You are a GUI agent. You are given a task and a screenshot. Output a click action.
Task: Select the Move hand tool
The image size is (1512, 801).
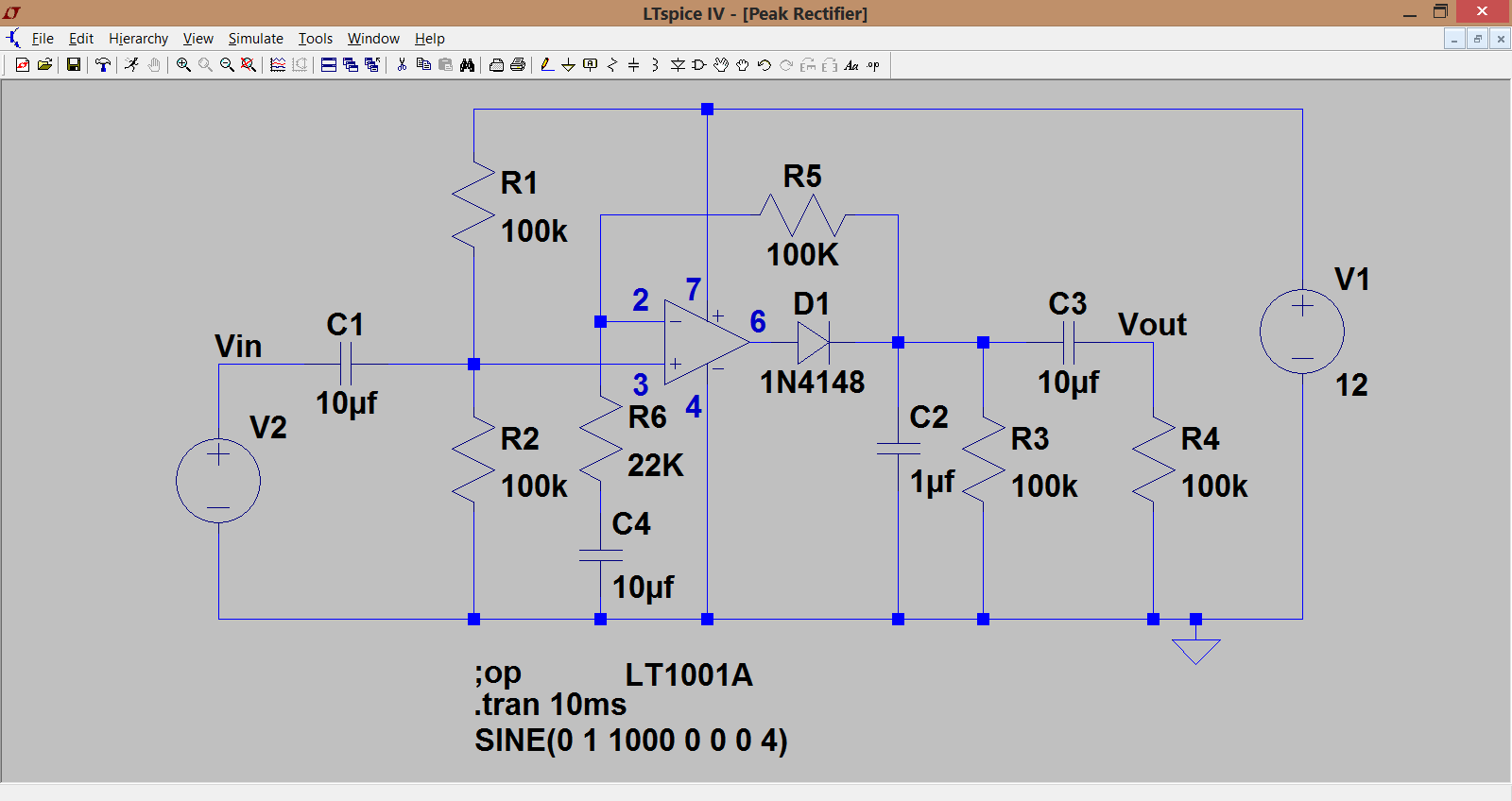click(721, 65)
